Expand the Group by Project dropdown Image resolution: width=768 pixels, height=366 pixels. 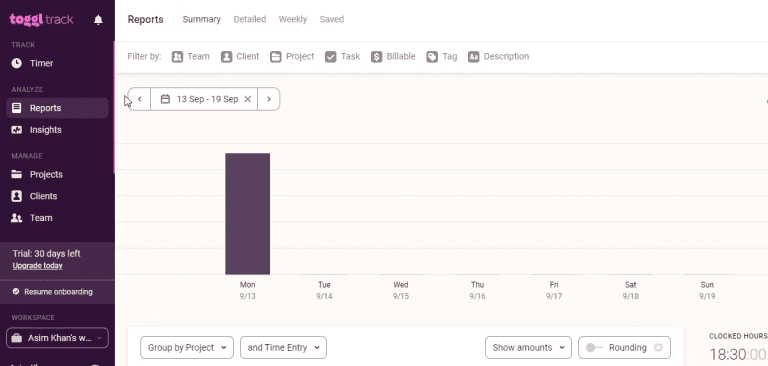(187, 347)
